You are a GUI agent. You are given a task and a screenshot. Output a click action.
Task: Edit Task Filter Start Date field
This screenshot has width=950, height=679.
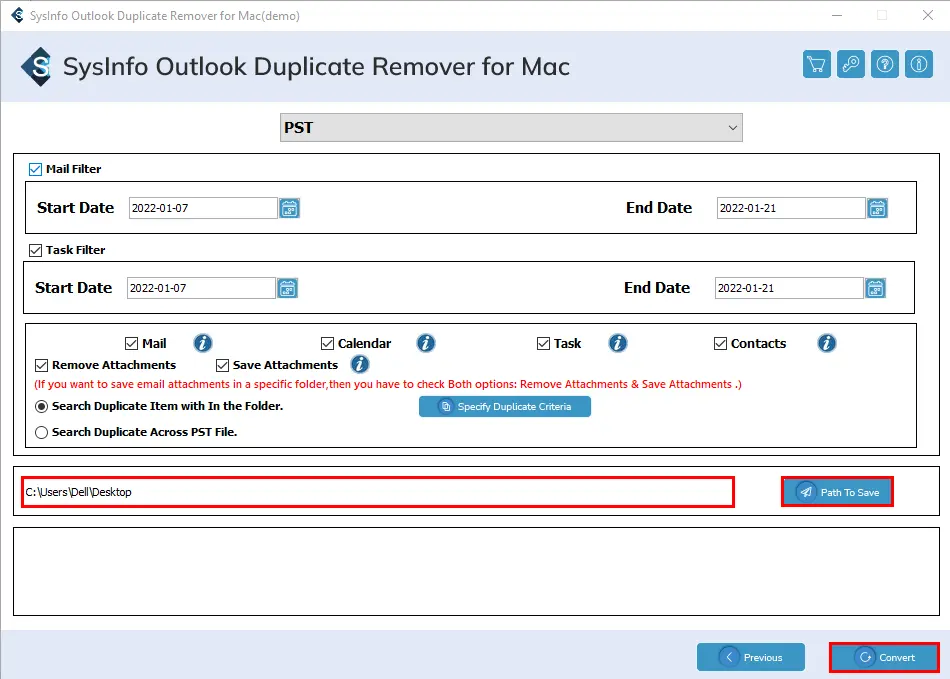point(201,288)
